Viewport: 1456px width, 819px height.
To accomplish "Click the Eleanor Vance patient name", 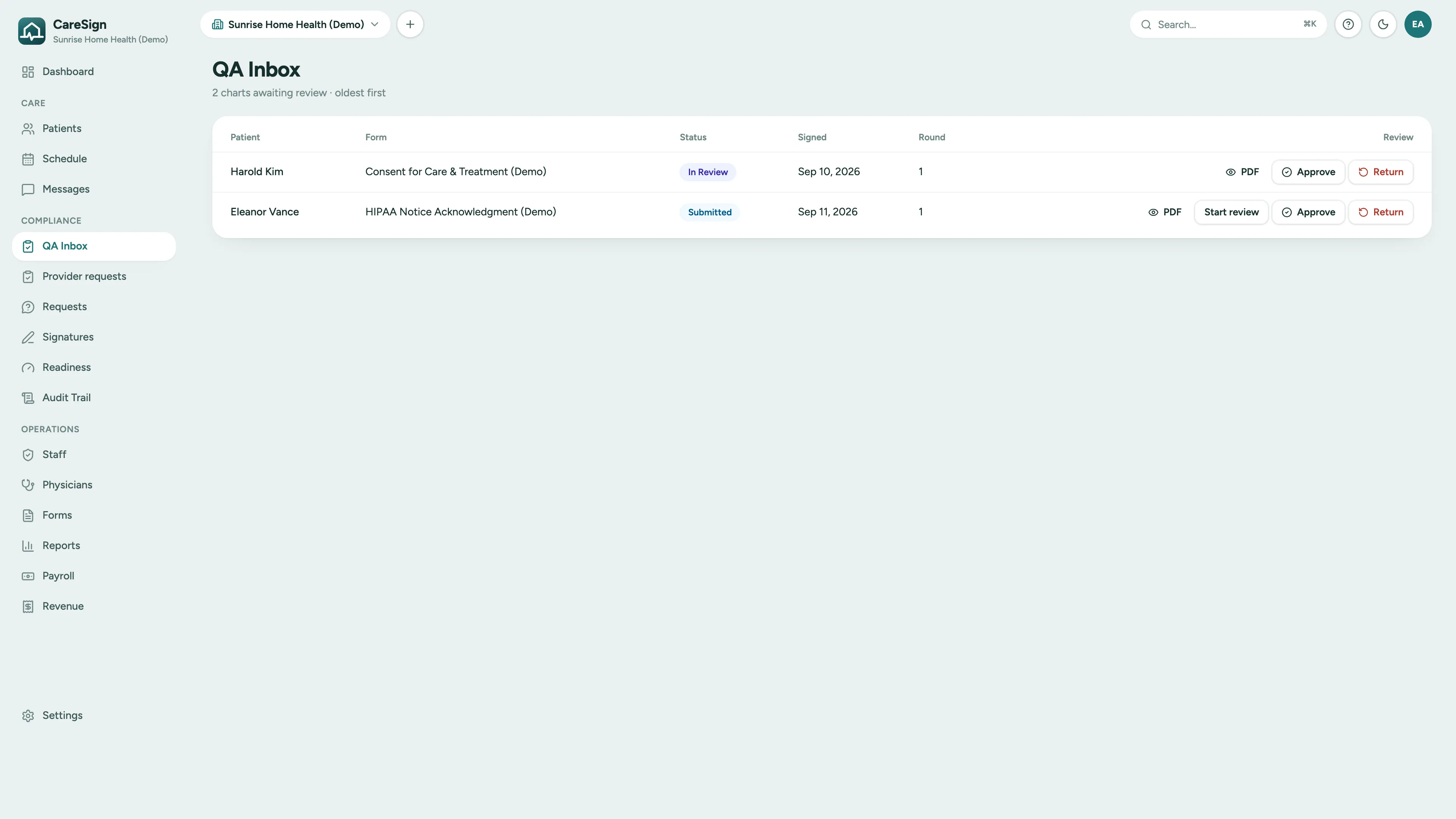I will click(x=265, y=212).
